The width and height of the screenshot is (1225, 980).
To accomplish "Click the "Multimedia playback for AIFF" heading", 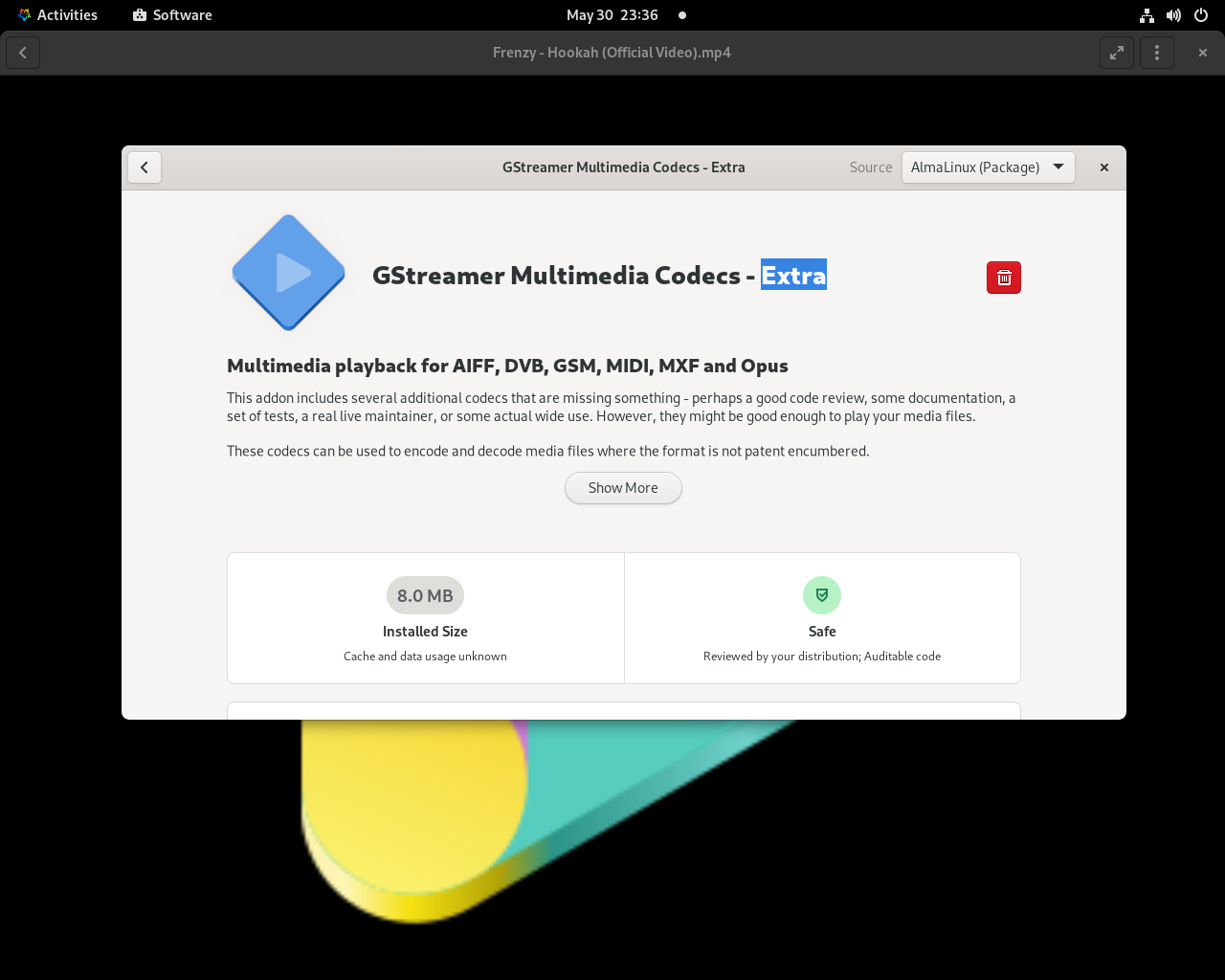I will click(507, 366).
